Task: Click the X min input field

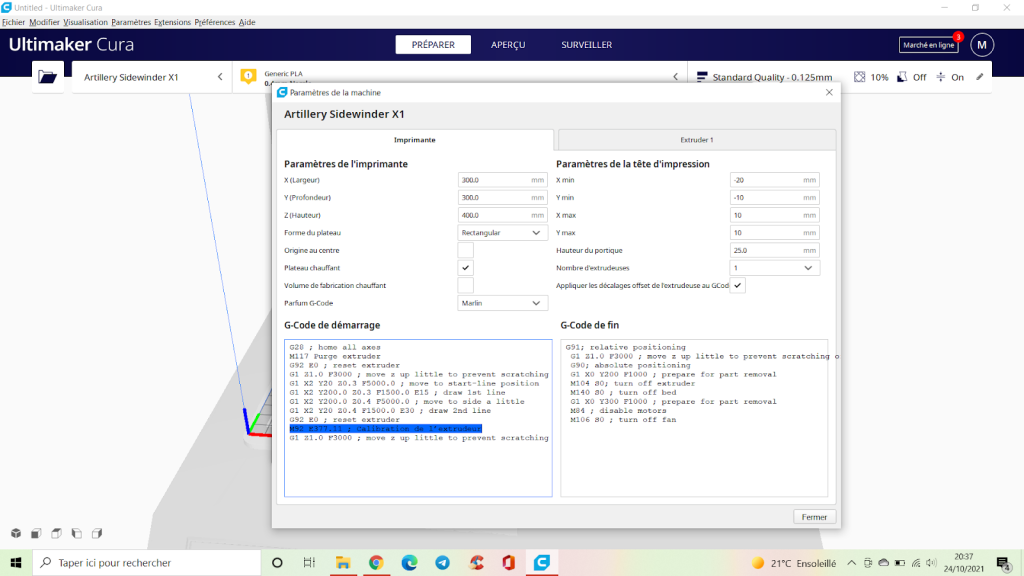Action: tap(775, 180)
